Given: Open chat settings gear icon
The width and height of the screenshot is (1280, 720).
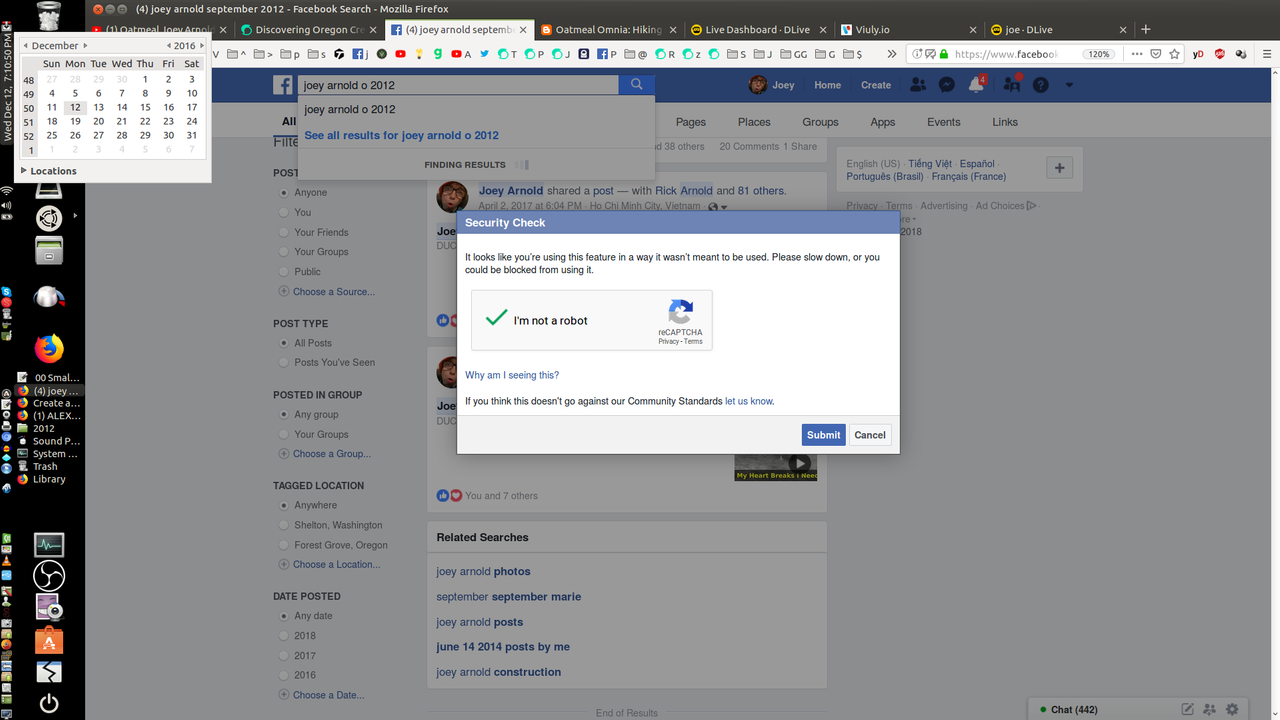Looking at the screenshot, I should pyautogui.click(x=1232, y=709).
